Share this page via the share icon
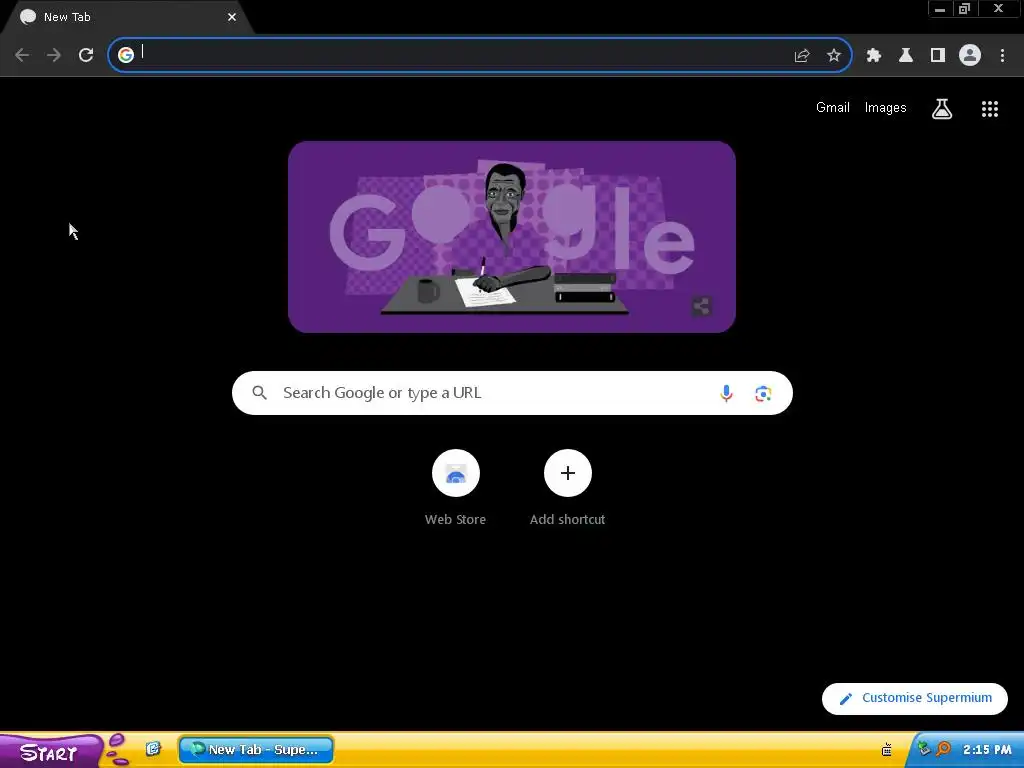Viewport: 1024px width, 768px height. tap(802, 56)
